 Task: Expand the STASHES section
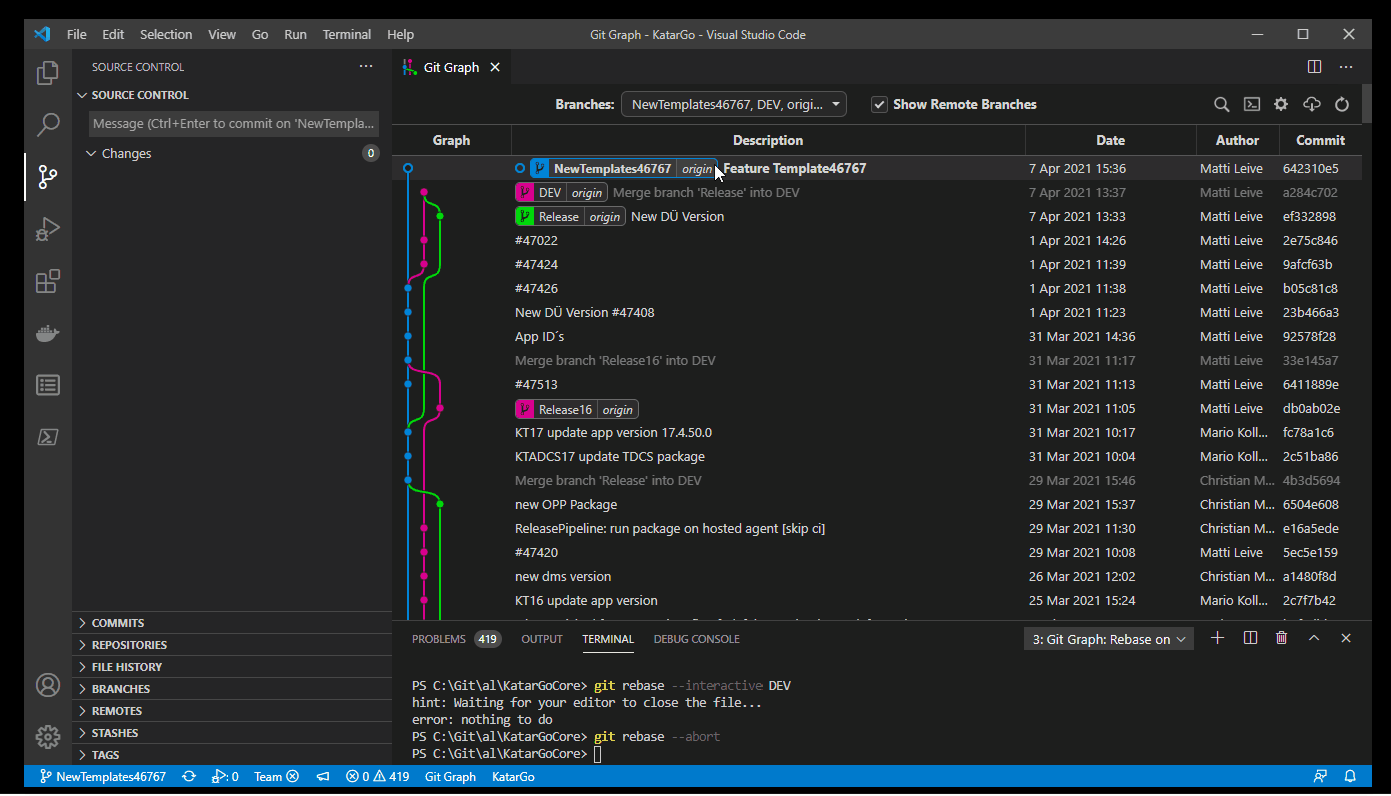click(232, 733)
